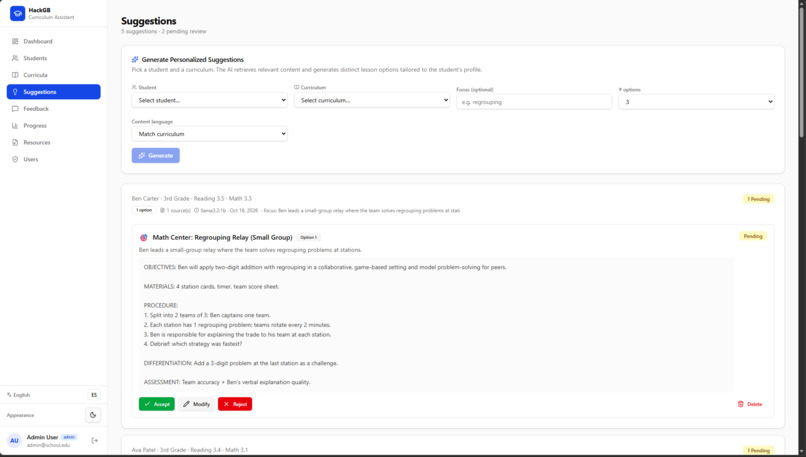
Task: Reject the Regrouping Relay suggestion
Action: pos(235,404)
